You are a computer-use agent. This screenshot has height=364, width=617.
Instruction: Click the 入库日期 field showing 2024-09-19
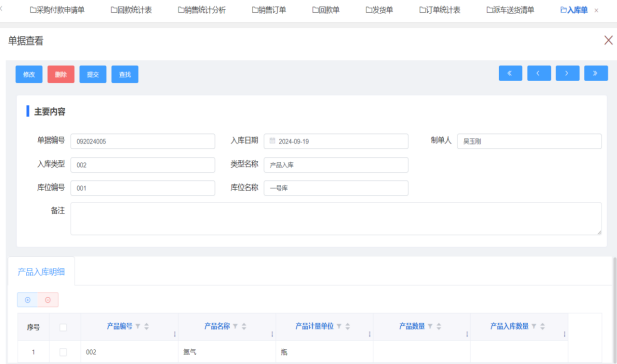tap(336, 141)
